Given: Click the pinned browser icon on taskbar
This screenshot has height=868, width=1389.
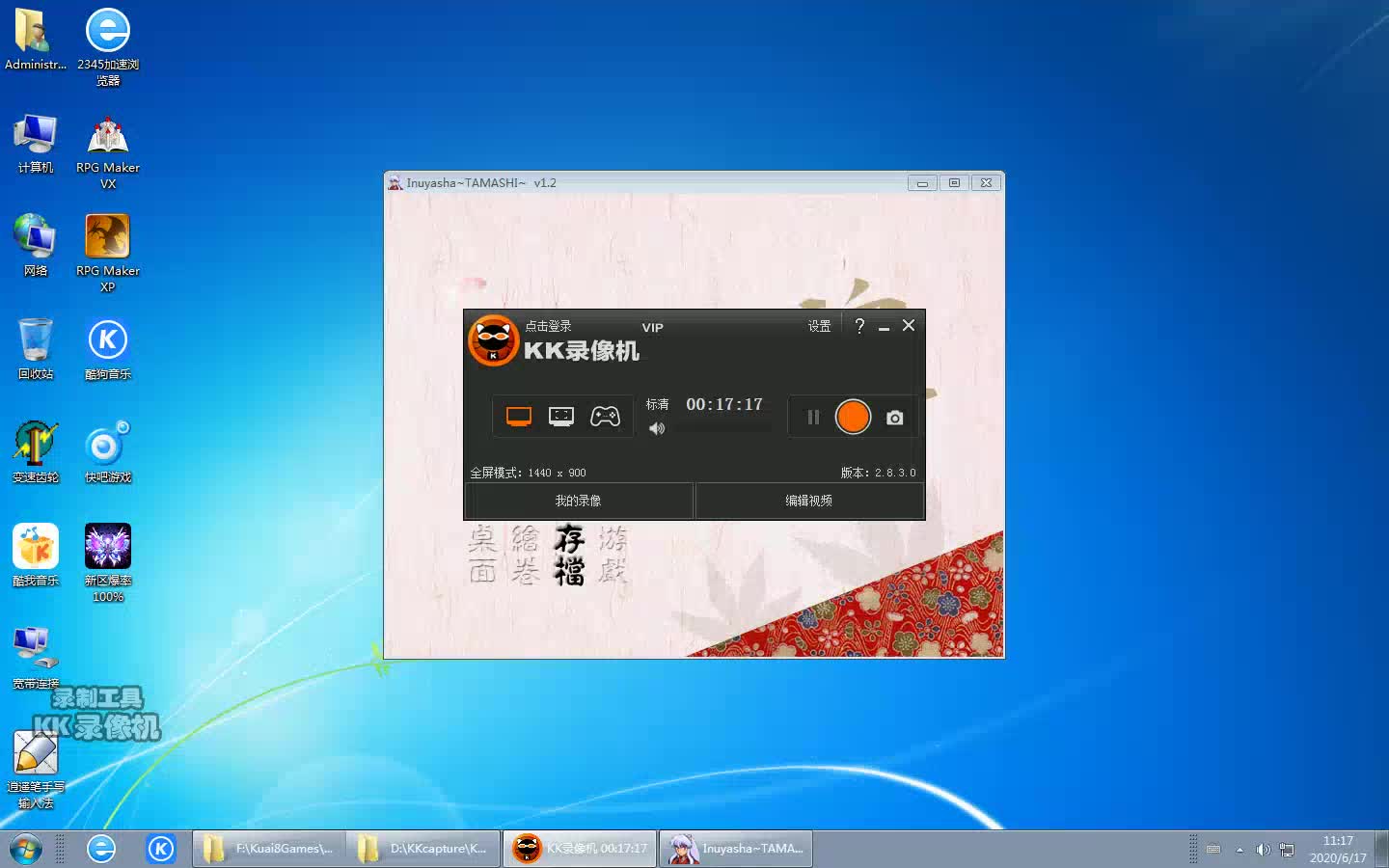Looking at the screenshot, I should (x=101, y=849).
